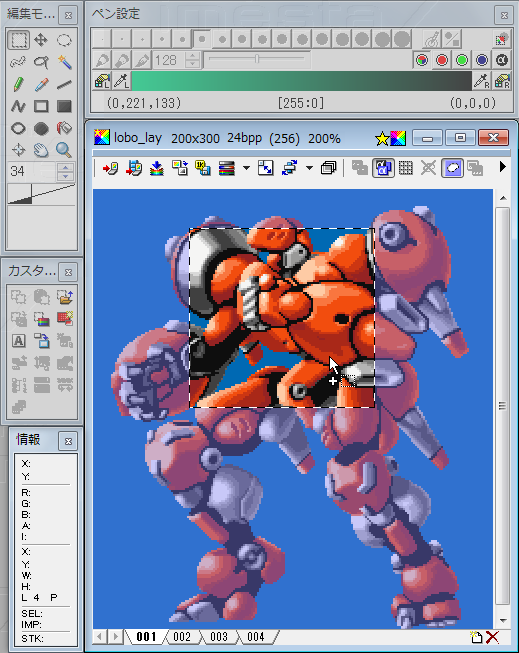Click the new page icon at bottom right
Image resolution: width=519 pixels, height=653 pixels.
[x=476, y=637]
